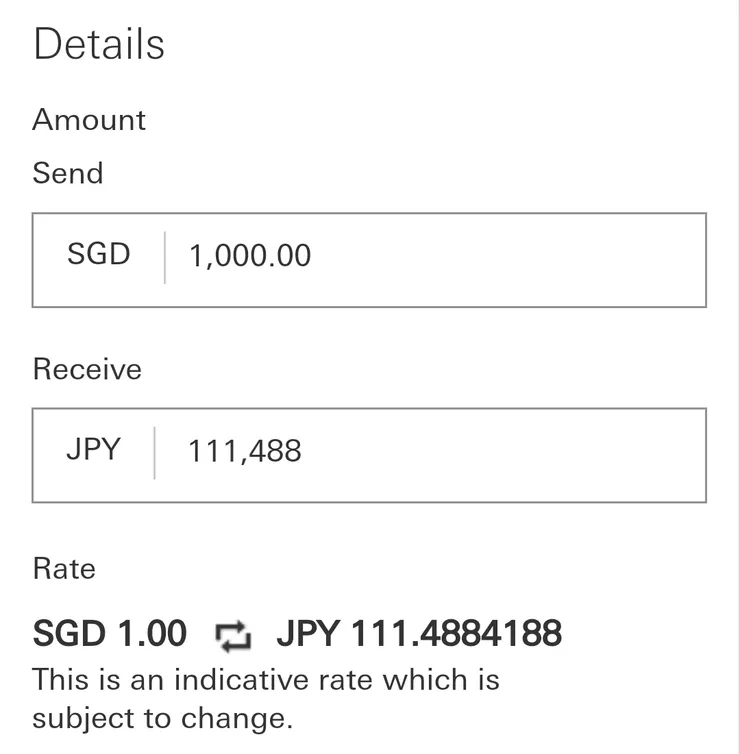
Task: Open the SGD send currency selector
Action: pyautogui.click(x=99, y=255)
